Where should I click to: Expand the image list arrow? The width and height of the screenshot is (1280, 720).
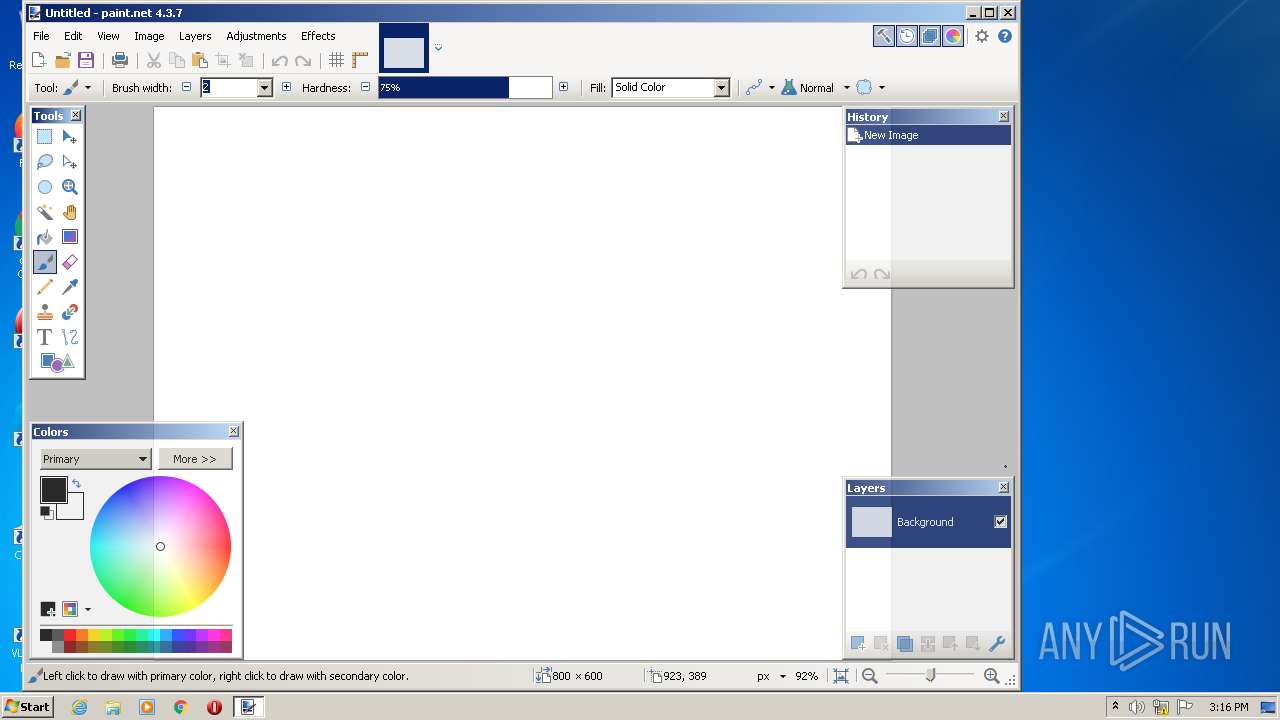coord(438,48)
